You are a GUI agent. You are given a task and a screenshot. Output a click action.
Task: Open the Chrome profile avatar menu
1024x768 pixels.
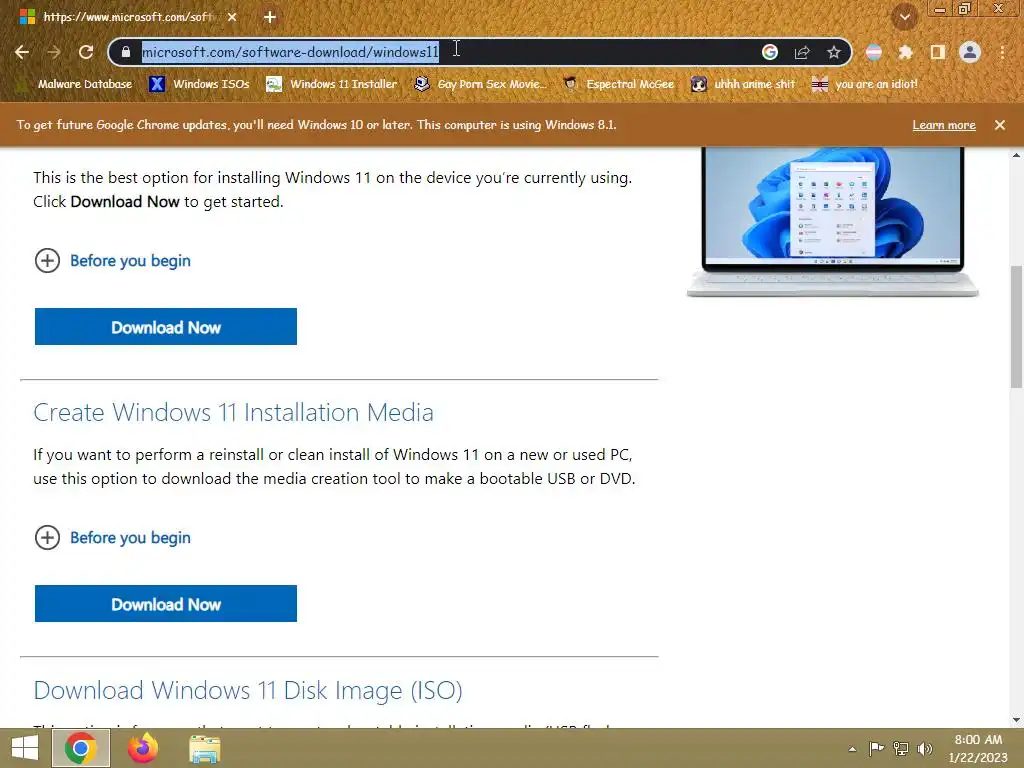(x=970, y=52)
